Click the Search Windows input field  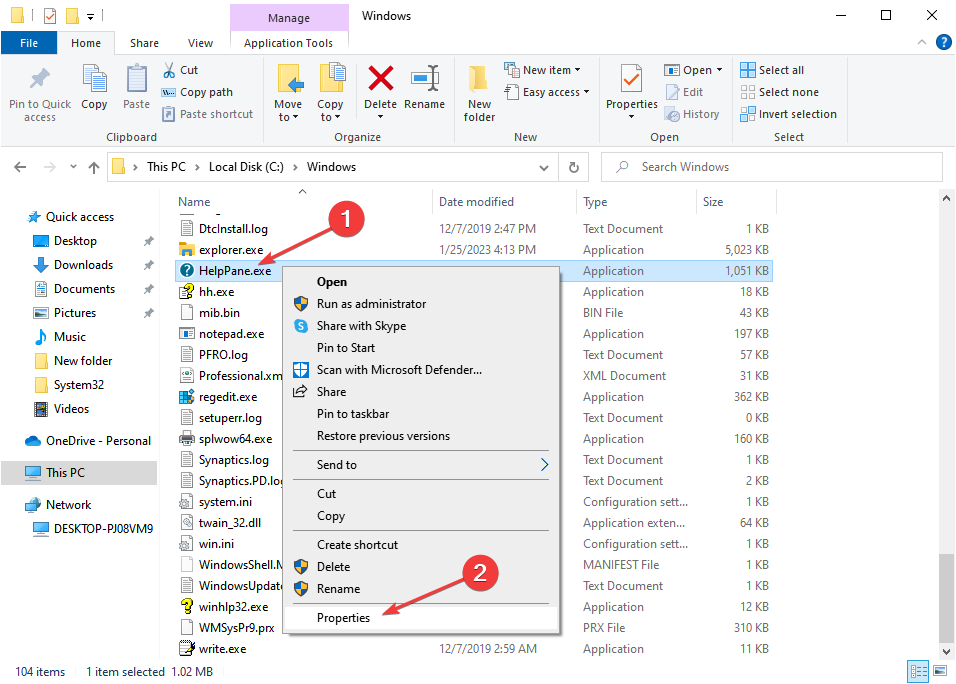point(772,167)
